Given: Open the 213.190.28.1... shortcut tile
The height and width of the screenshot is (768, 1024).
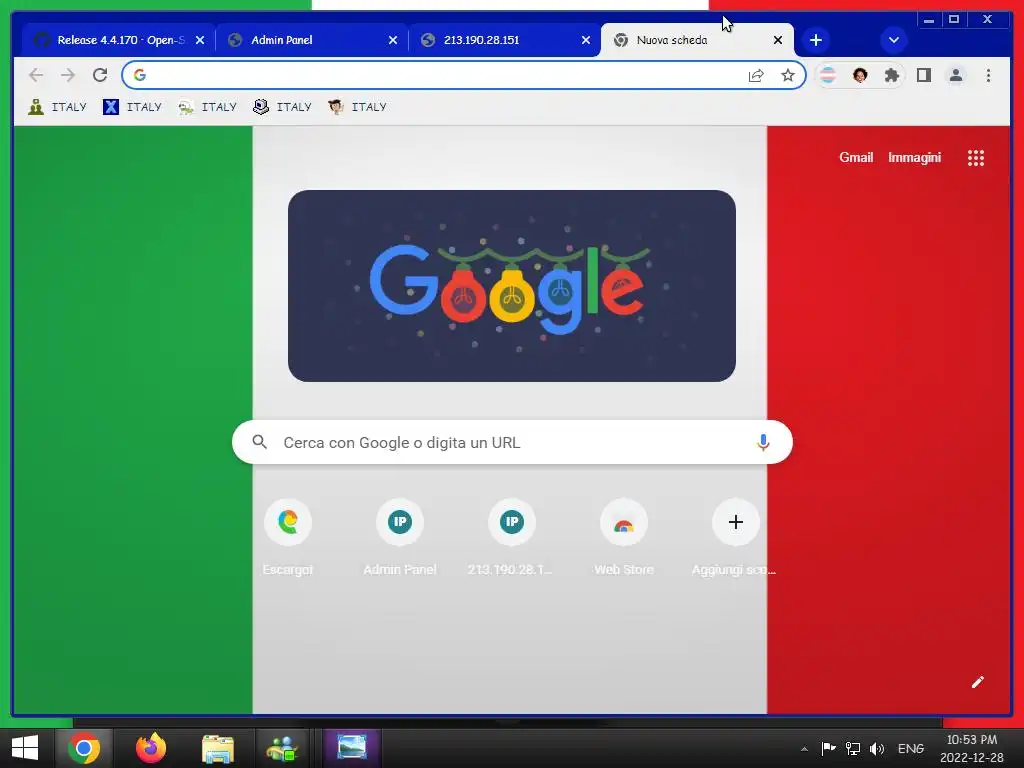Looking at the screenshot, I should tap(511, 537).
